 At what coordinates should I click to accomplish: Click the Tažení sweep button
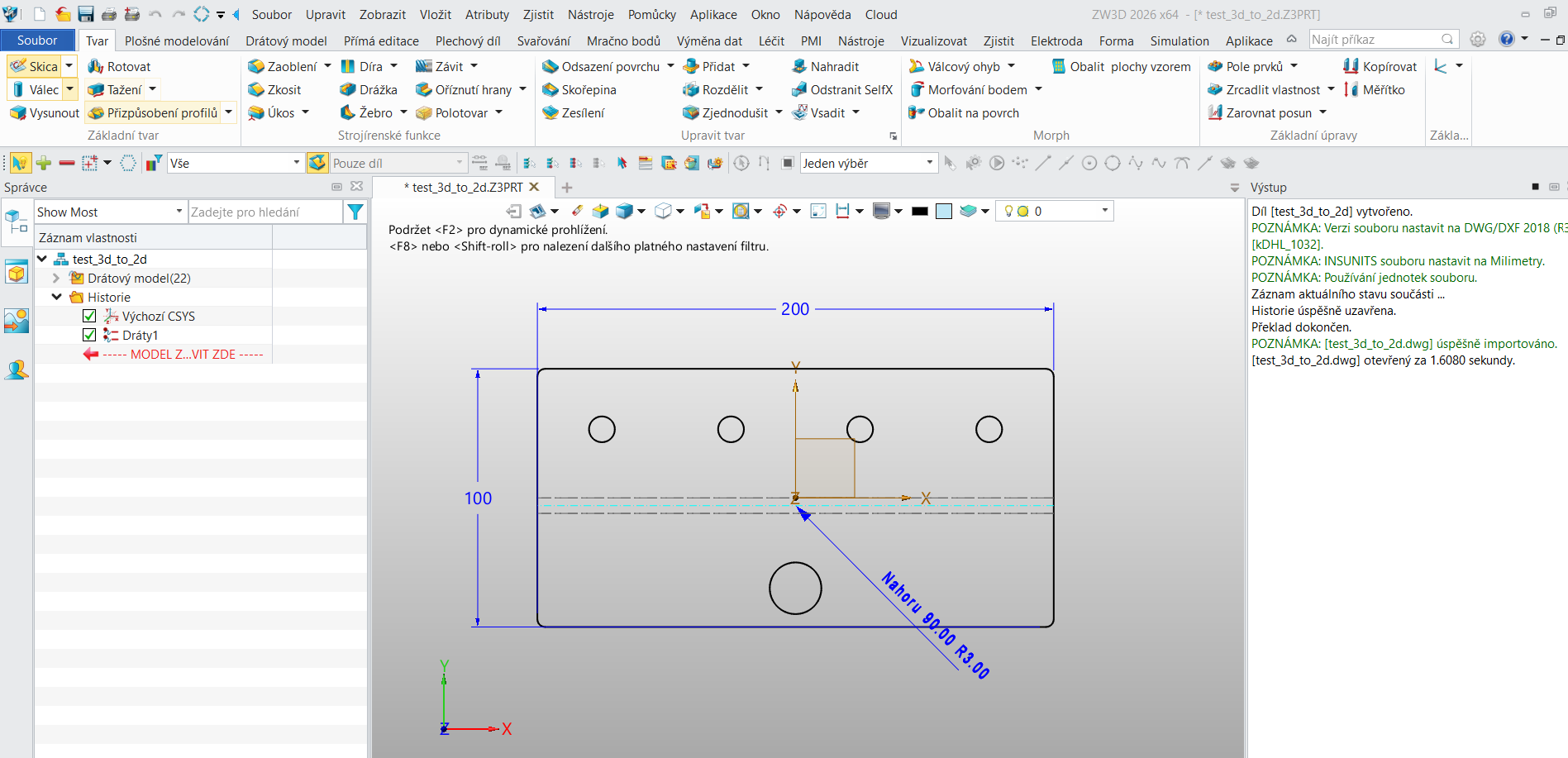[x=115, y=89]
